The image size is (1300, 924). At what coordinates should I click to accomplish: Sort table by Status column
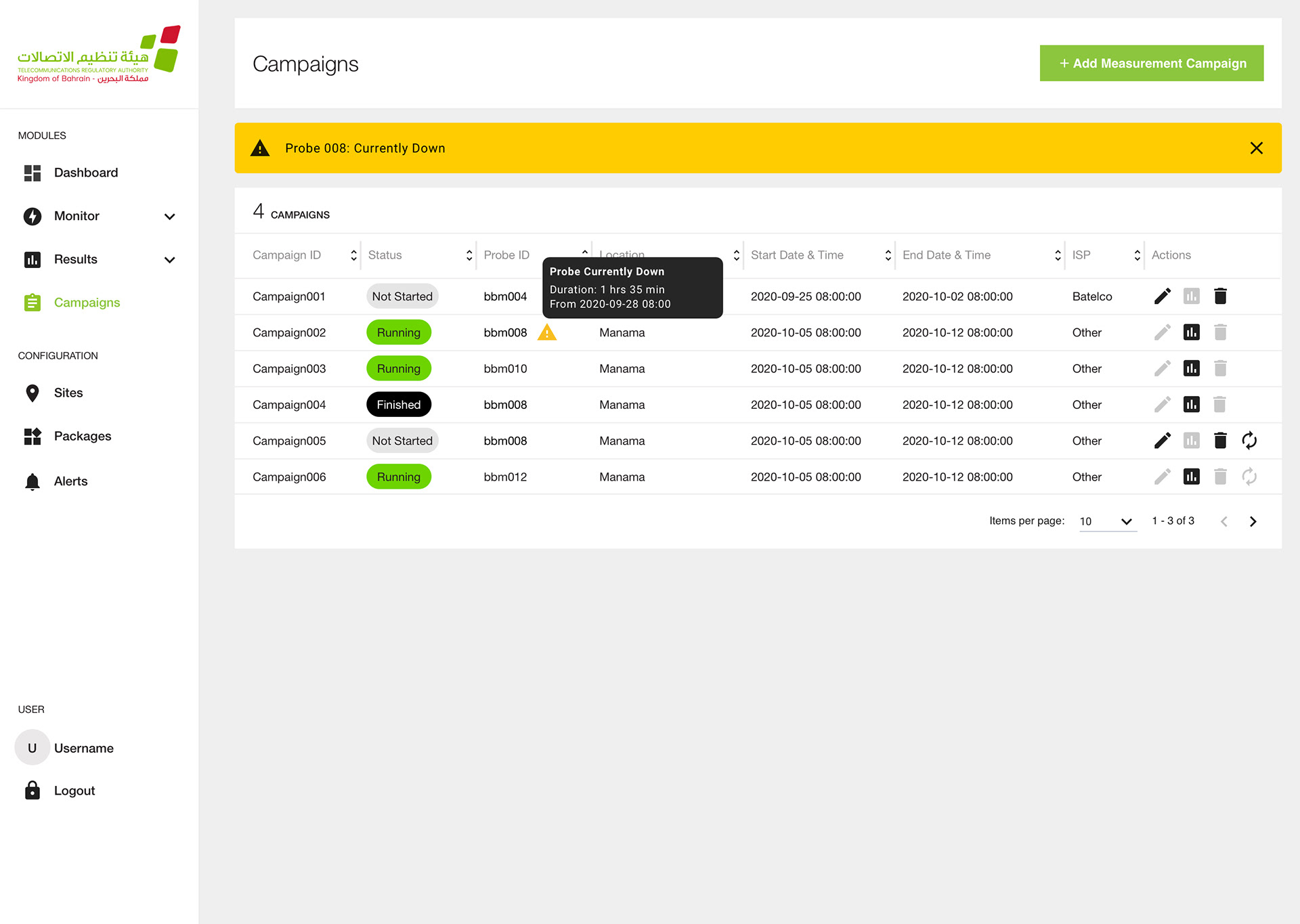point(469,255)
